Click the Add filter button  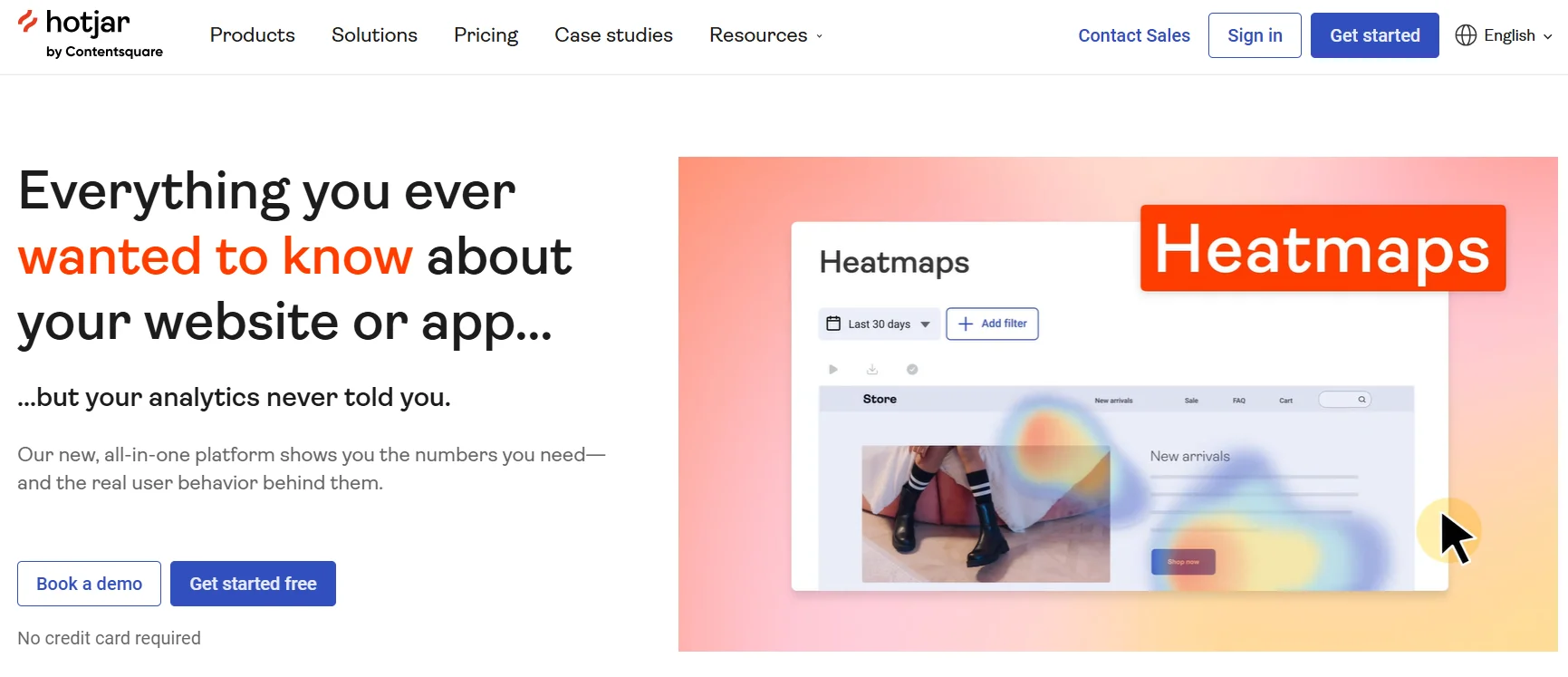tap(992, 324)
